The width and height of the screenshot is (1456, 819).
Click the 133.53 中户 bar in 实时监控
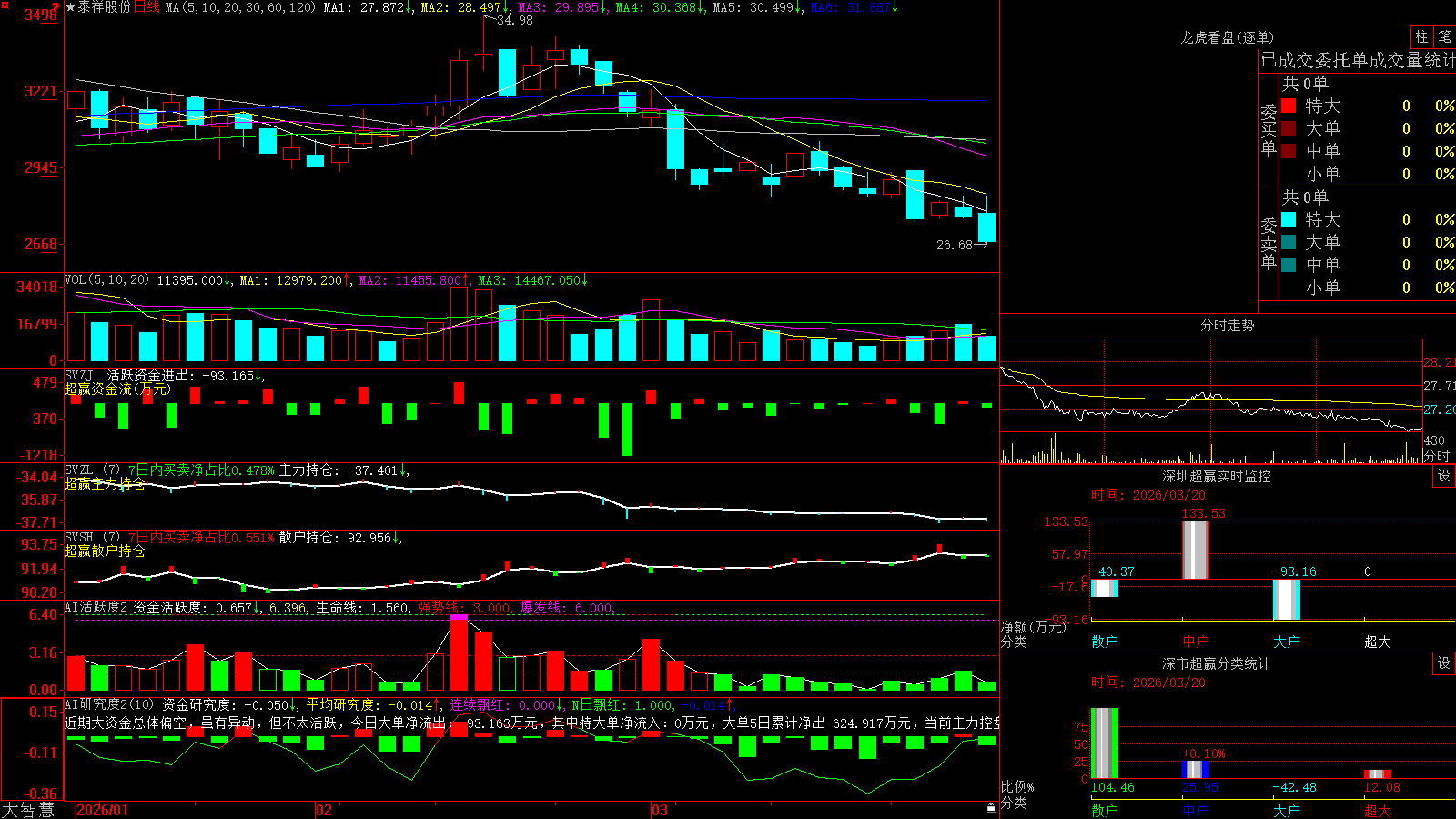pyautogui.click(x=1196, y=550)
